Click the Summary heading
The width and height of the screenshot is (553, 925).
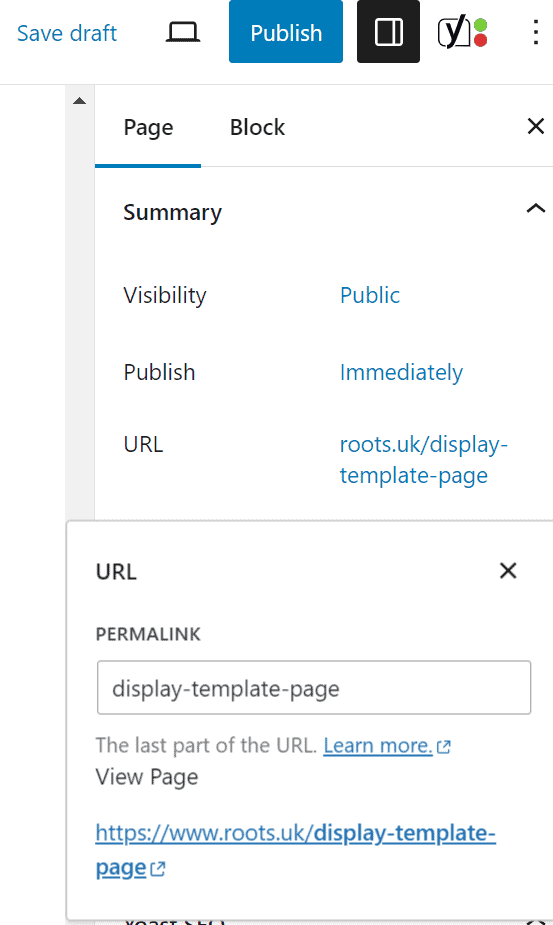coord(172,212)
